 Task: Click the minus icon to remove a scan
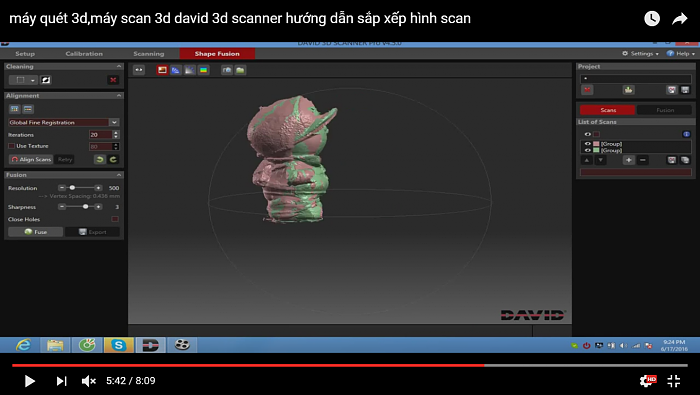[x=643, y=160]
